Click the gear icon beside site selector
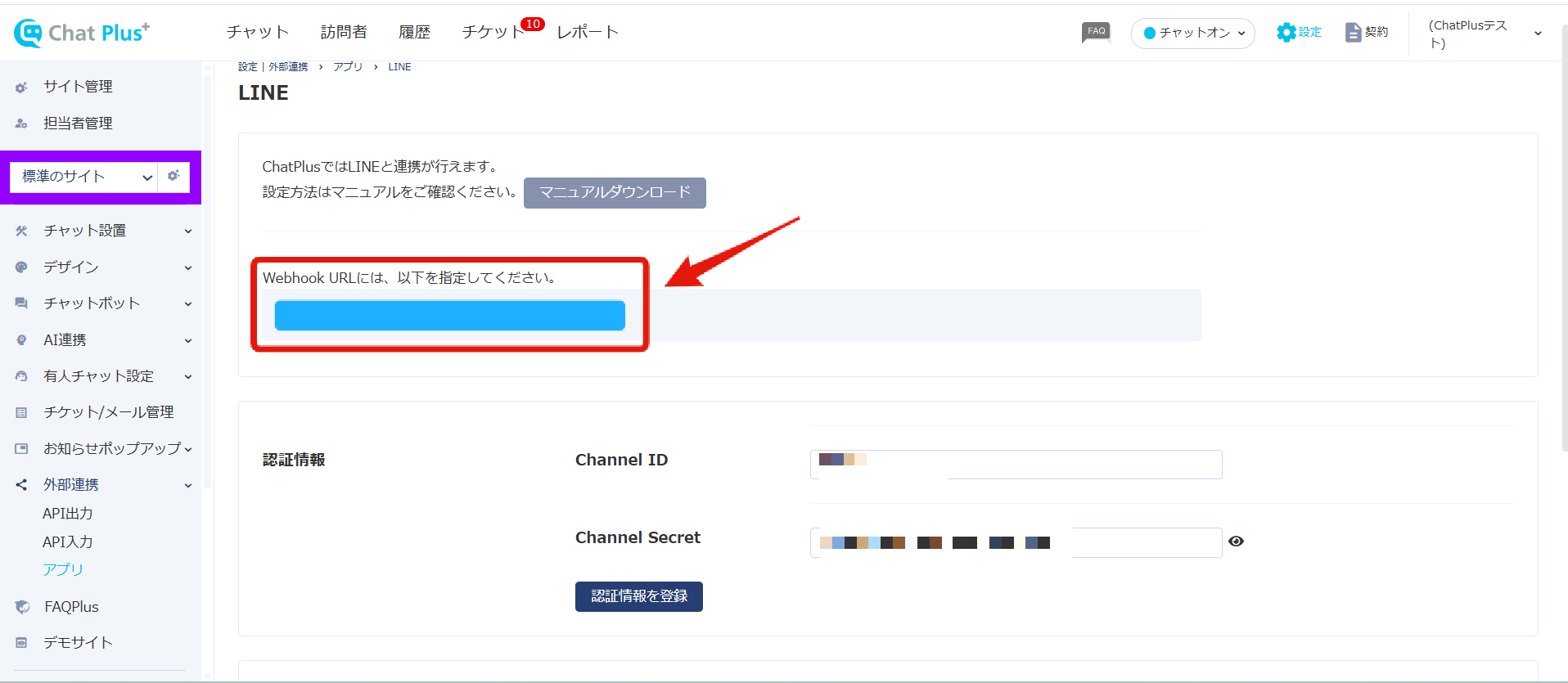 pyautogui.click(x=173, y=176)
